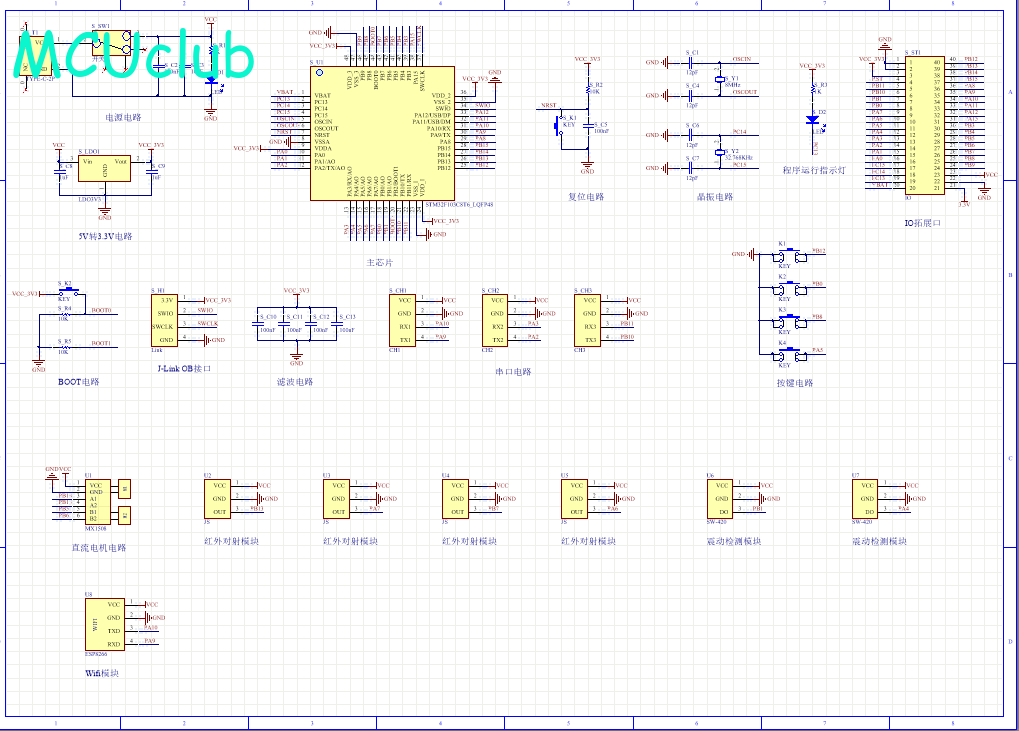Image resolution: width=1019 pixels, height=731 pixels.
Task: Select the S_R4 10K resistor on BOOT0
Action: point(64,314)
